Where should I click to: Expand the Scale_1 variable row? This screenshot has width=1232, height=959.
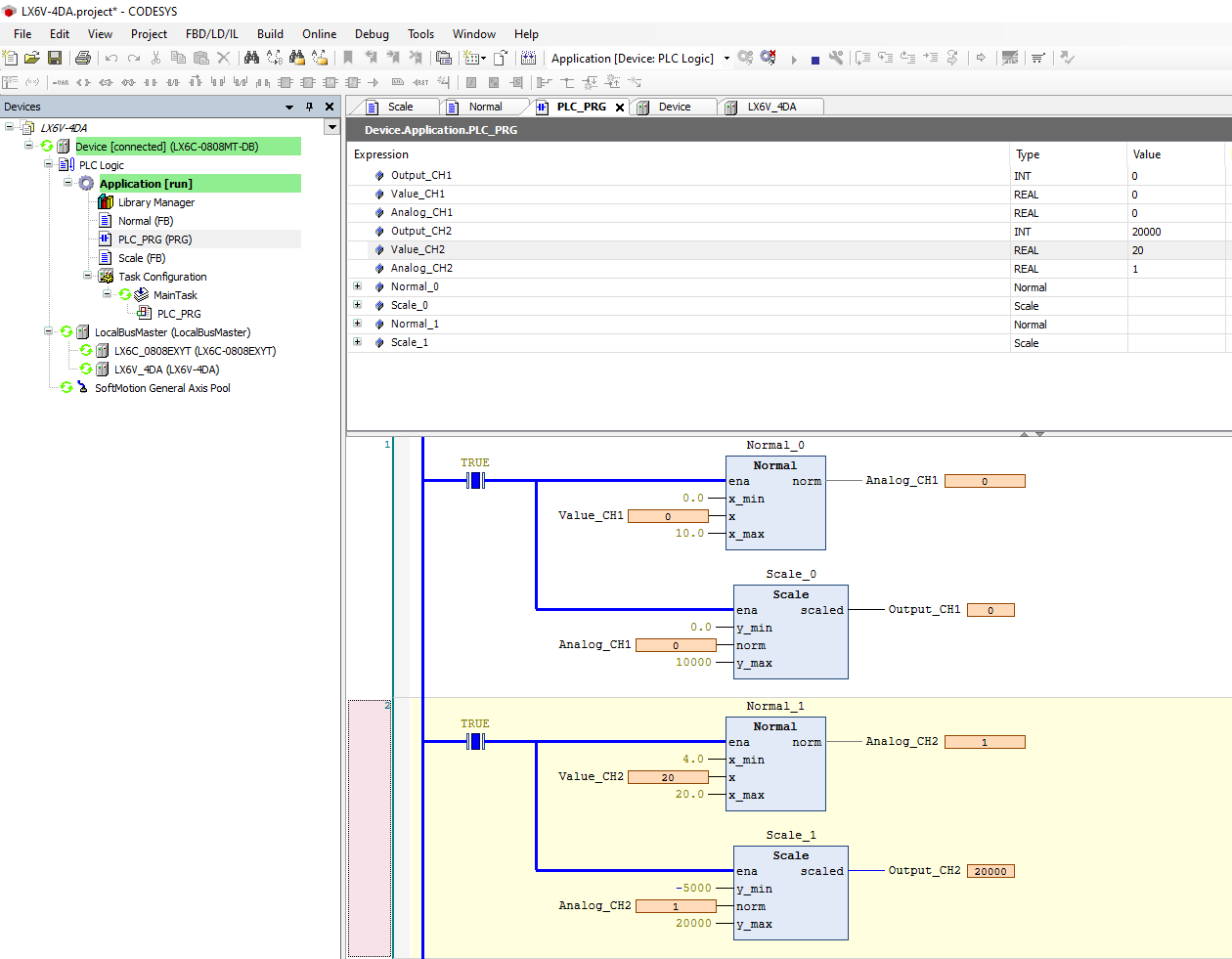point(357,342)
